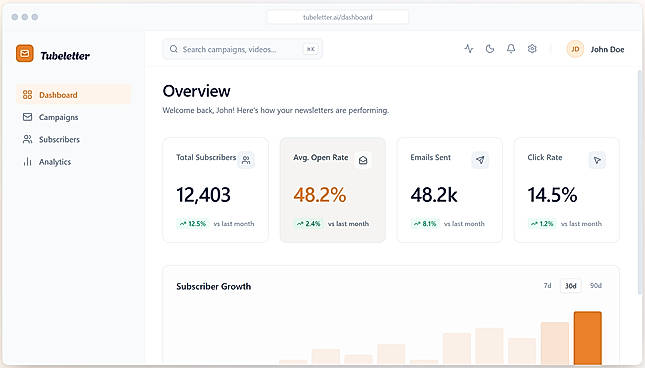Click the Total Subscribers people icon
Image resolution: width=645 pixels, height=368 pixels.
pyautogui.click(x=246, y=160)
